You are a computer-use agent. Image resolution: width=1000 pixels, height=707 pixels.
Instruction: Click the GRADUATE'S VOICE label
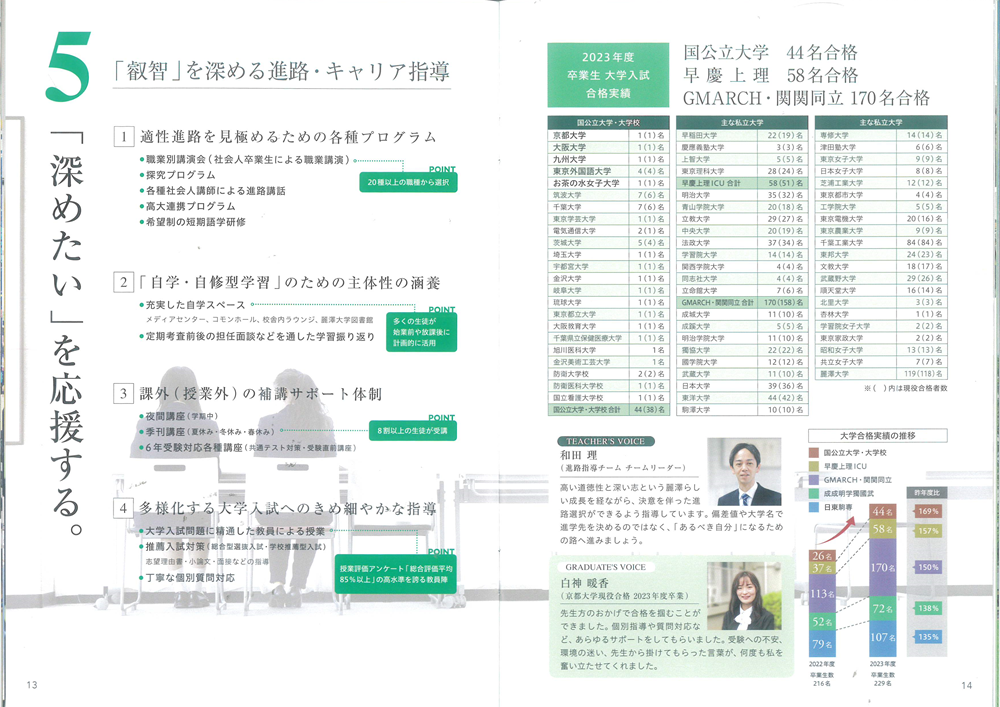[x=605, y=567]
